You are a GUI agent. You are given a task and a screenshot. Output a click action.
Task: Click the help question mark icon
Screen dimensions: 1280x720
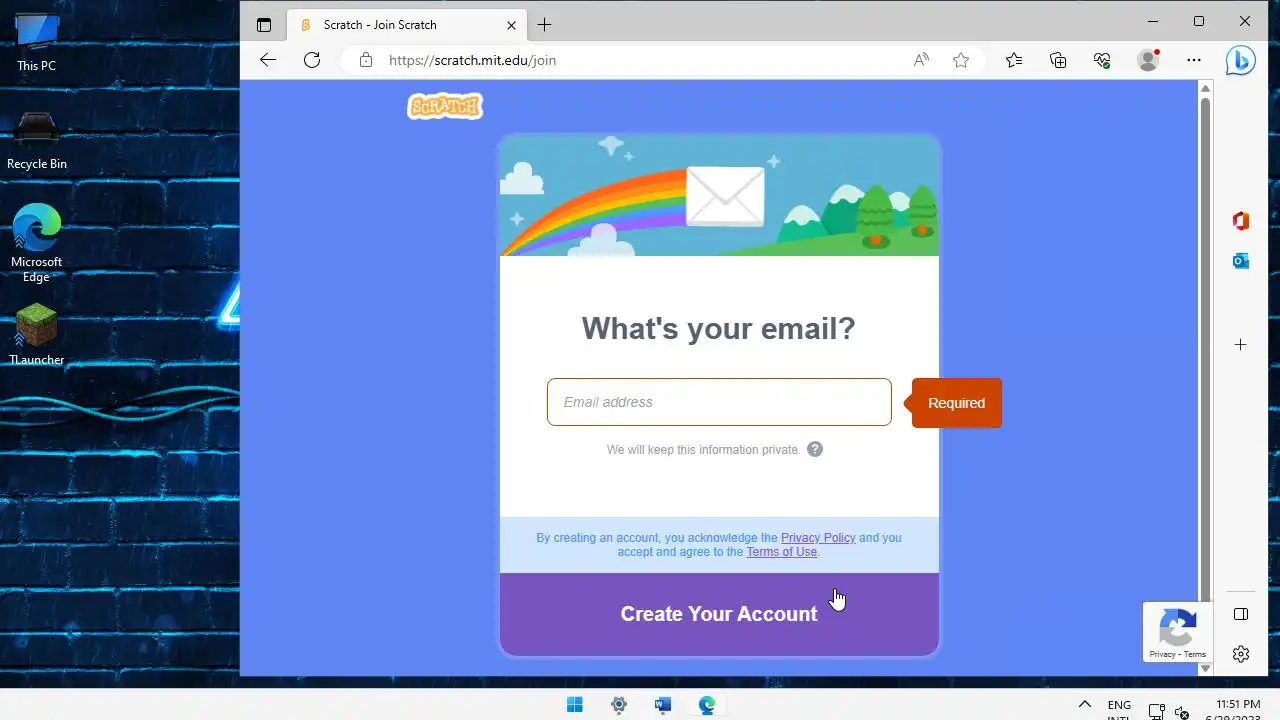click(815, 449)
